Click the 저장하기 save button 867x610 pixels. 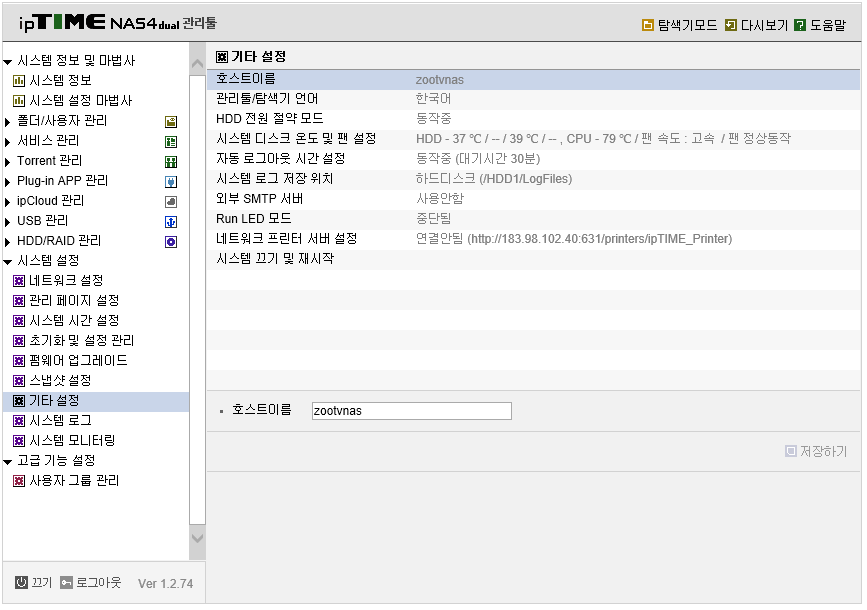(x=816, y=451)
